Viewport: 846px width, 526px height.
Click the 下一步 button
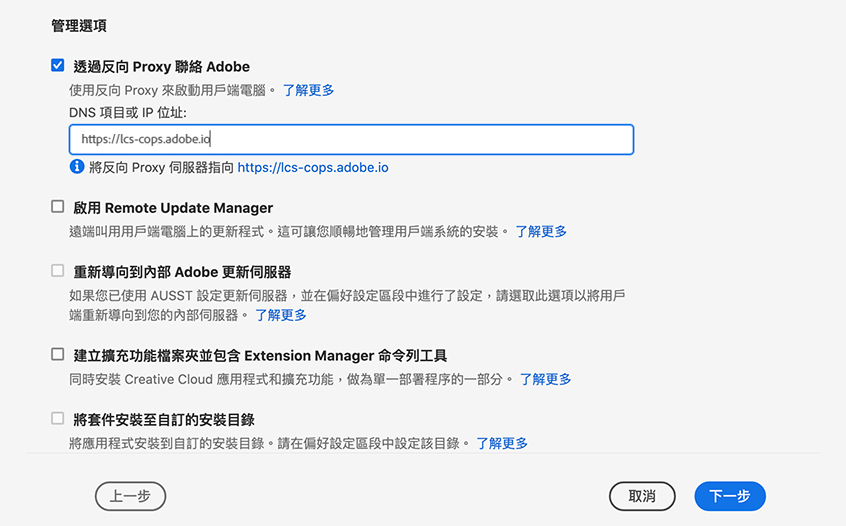tap(730, 496)
